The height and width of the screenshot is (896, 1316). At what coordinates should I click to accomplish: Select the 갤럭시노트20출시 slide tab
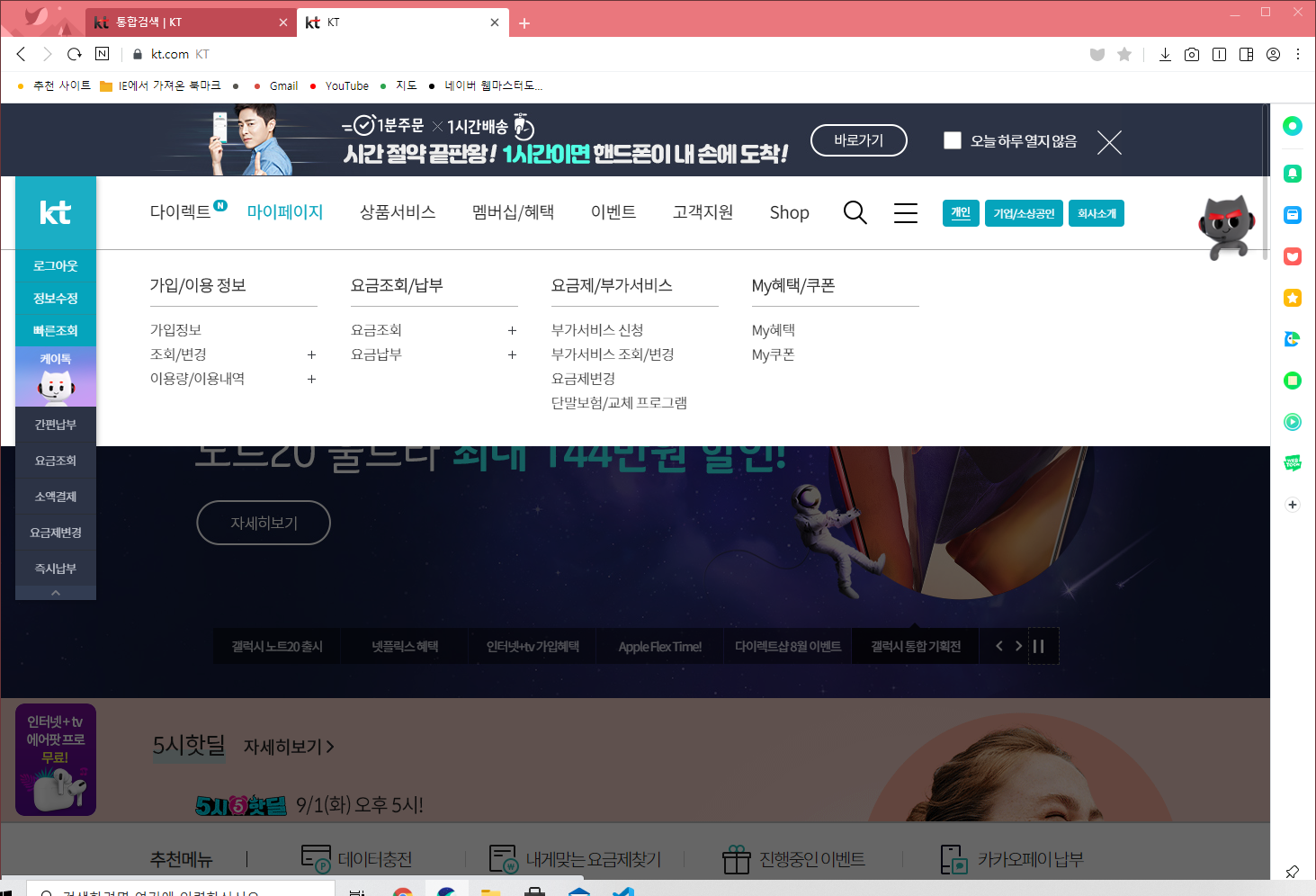[276, 647]
